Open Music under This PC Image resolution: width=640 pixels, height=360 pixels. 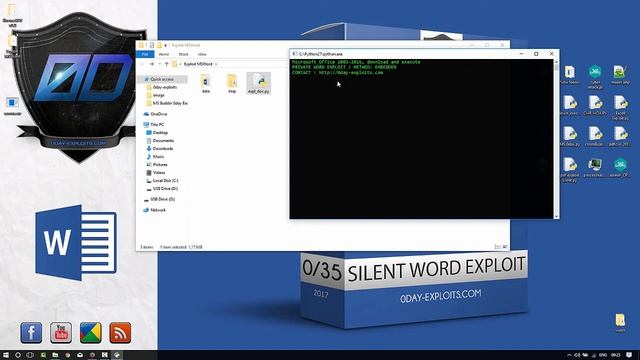[x=158, y=157]
